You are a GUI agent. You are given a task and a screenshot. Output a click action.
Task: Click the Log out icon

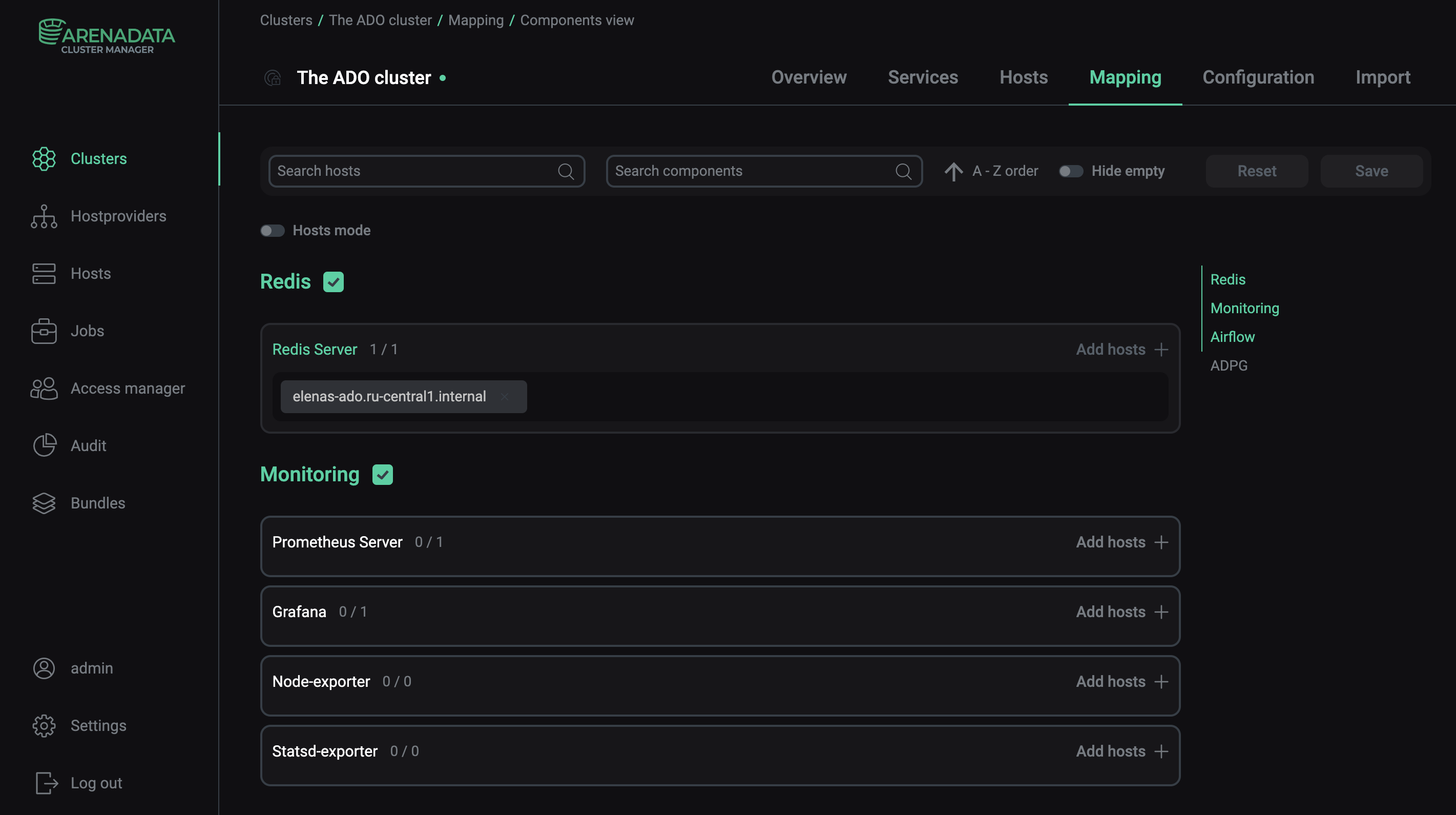[45, 783]
